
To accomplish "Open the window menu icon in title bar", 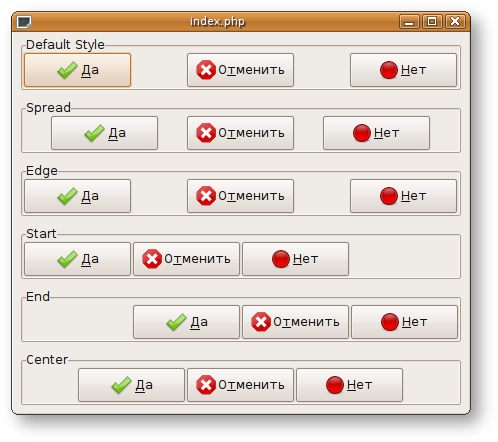I will coord(24,22).
